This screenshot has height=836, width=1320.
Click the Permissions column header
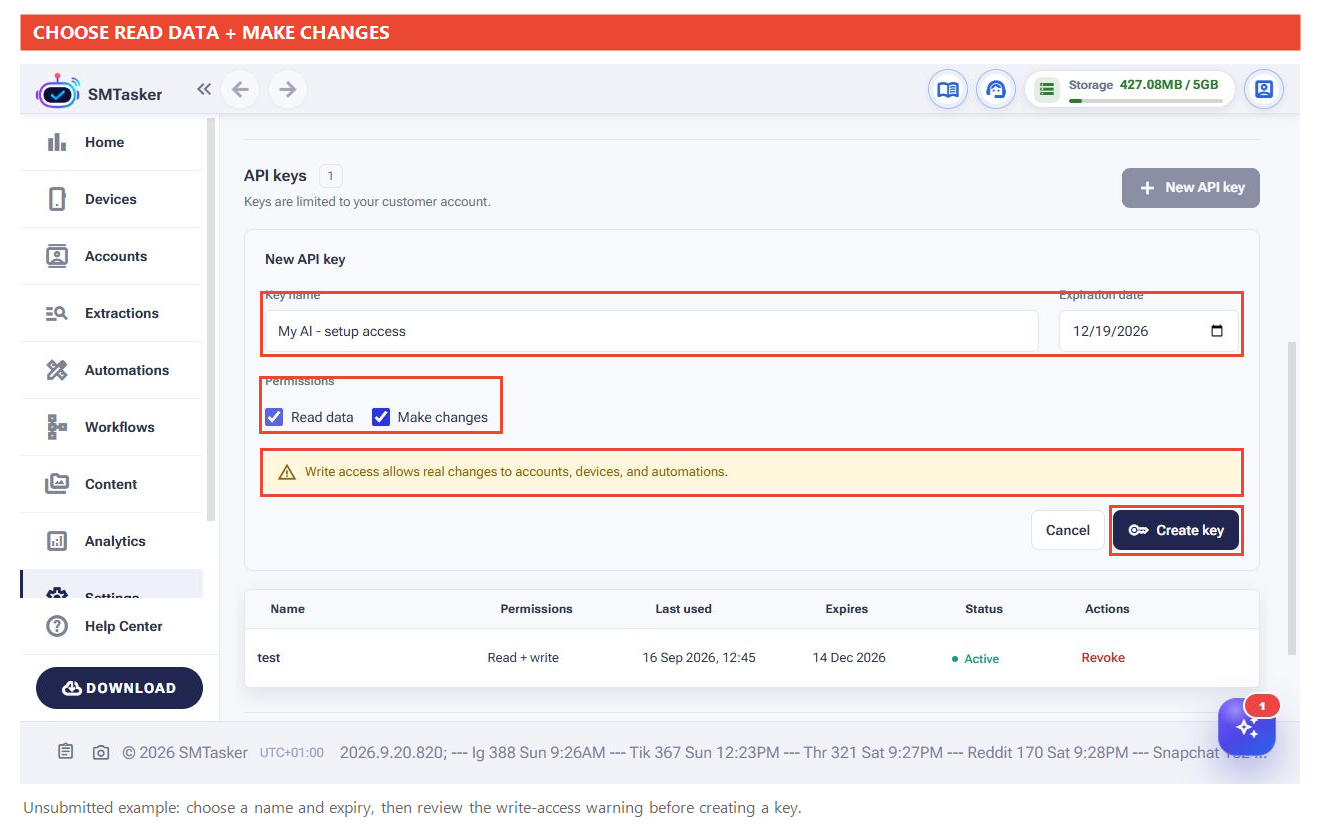(537, 608)
